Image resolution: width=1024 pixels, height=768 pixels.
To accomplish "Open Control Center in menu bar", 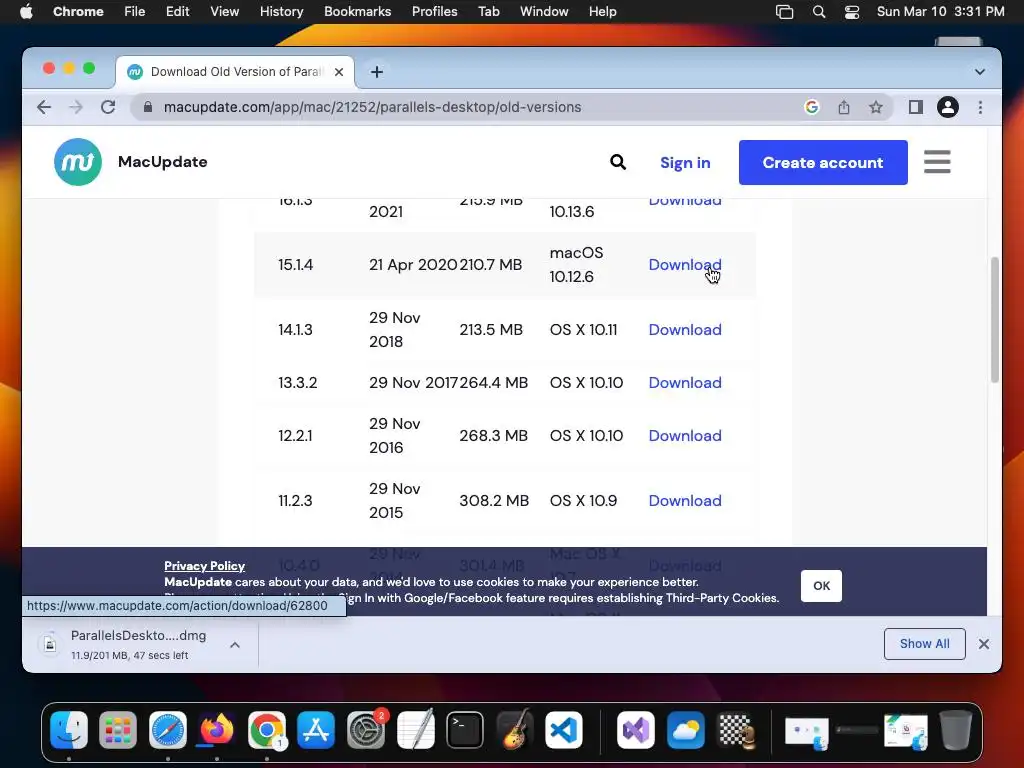I will (x=852, y=12).
